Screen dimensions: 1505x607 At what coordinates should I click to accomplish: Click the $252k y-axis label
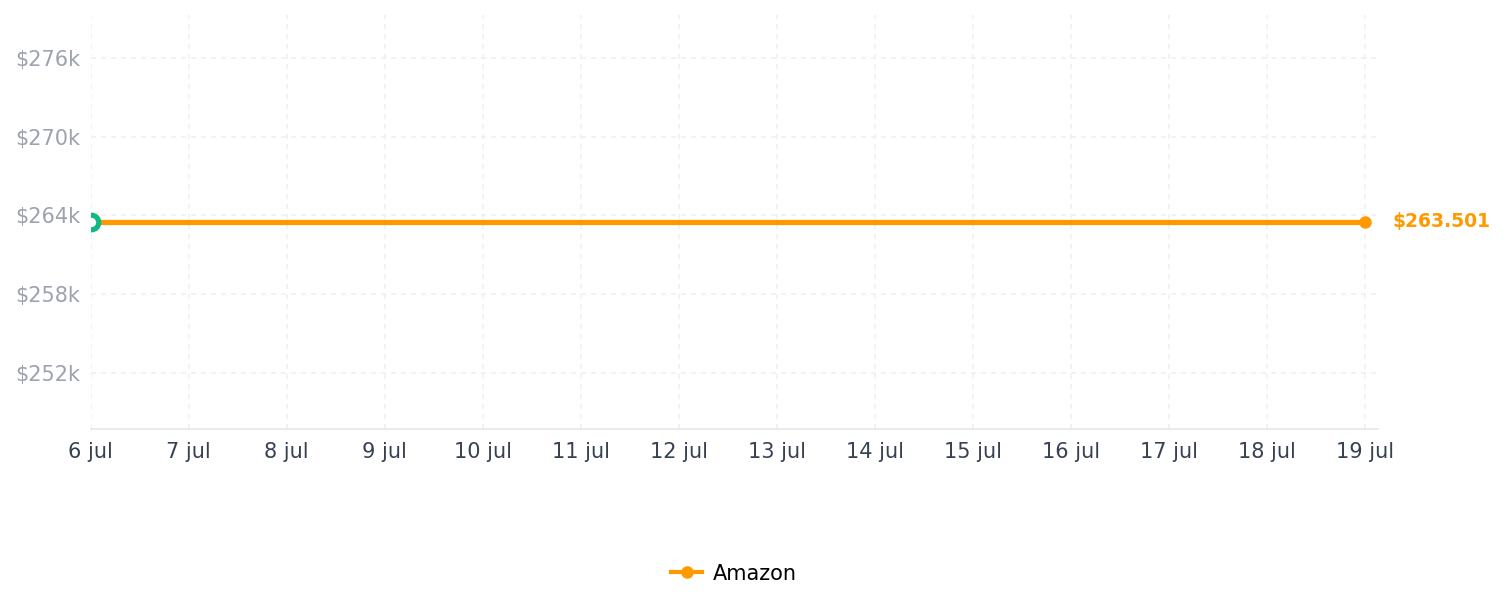tap(48, 374)
